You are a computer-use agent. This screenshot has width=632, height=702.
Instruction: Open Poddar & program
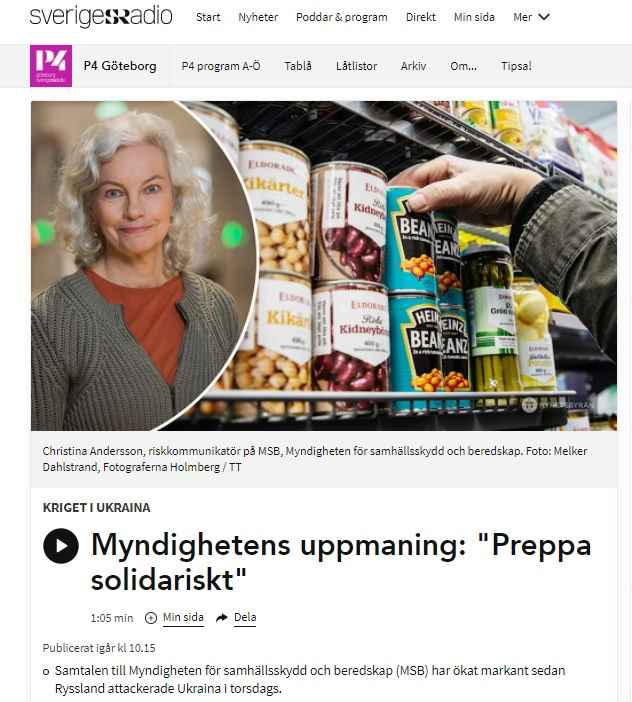point(342,17)
